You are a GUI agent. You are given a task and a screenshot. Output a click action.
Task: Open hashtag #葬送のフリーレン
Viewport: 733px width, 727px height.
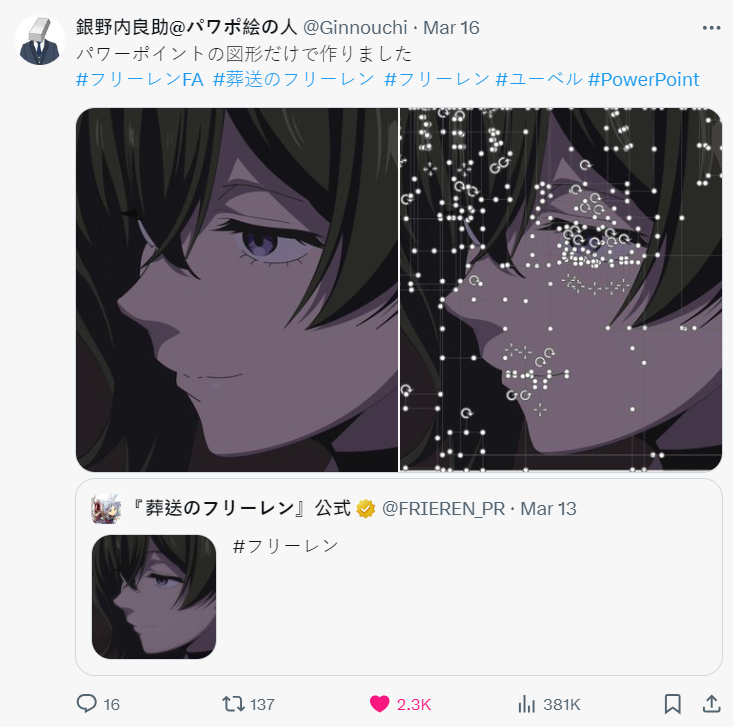(x=294, y=79)
